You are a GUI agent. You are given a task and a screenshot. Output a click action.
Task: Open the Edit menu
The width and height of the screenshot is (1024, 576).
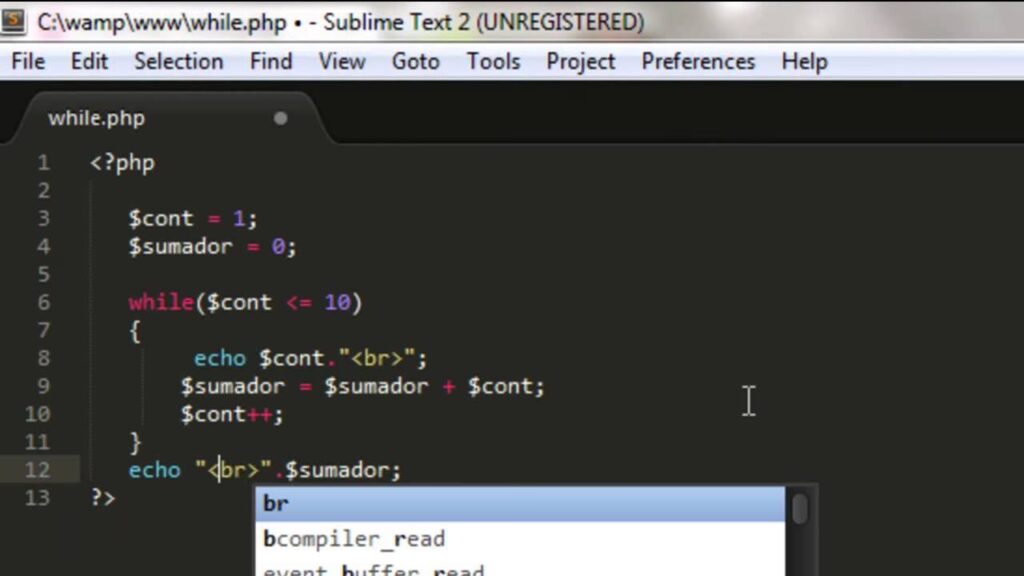click(x=89, y=62)
